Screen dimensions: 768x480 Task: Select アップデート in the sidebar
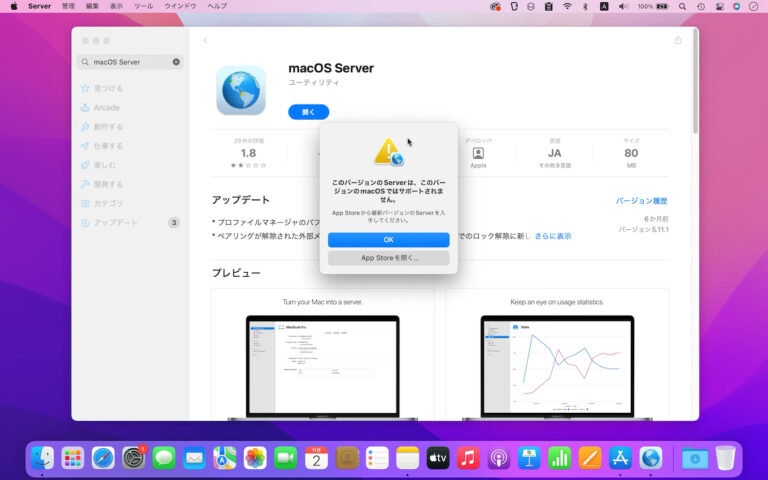point(130,222)
